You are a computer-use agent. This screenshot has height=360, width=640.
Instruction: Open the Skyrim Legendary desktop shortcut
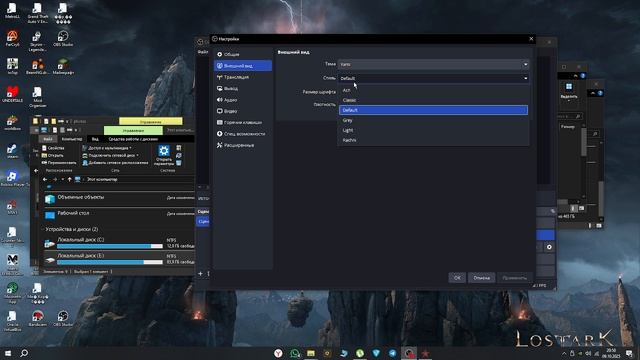(38, 42)
